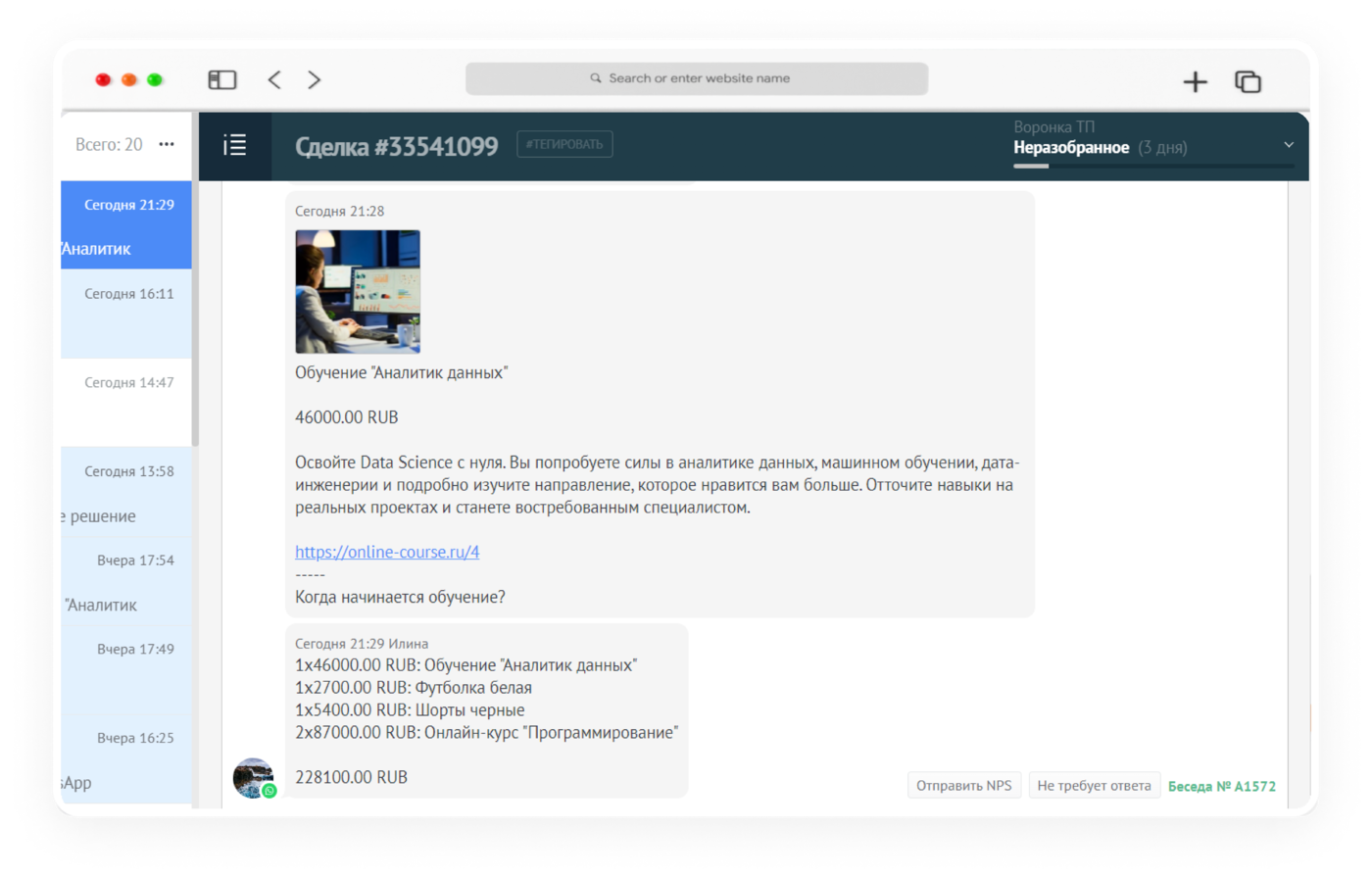
Task: Click the #ТЕГИРОВАТЬ tag button
Action: click(x=564, y=144)
